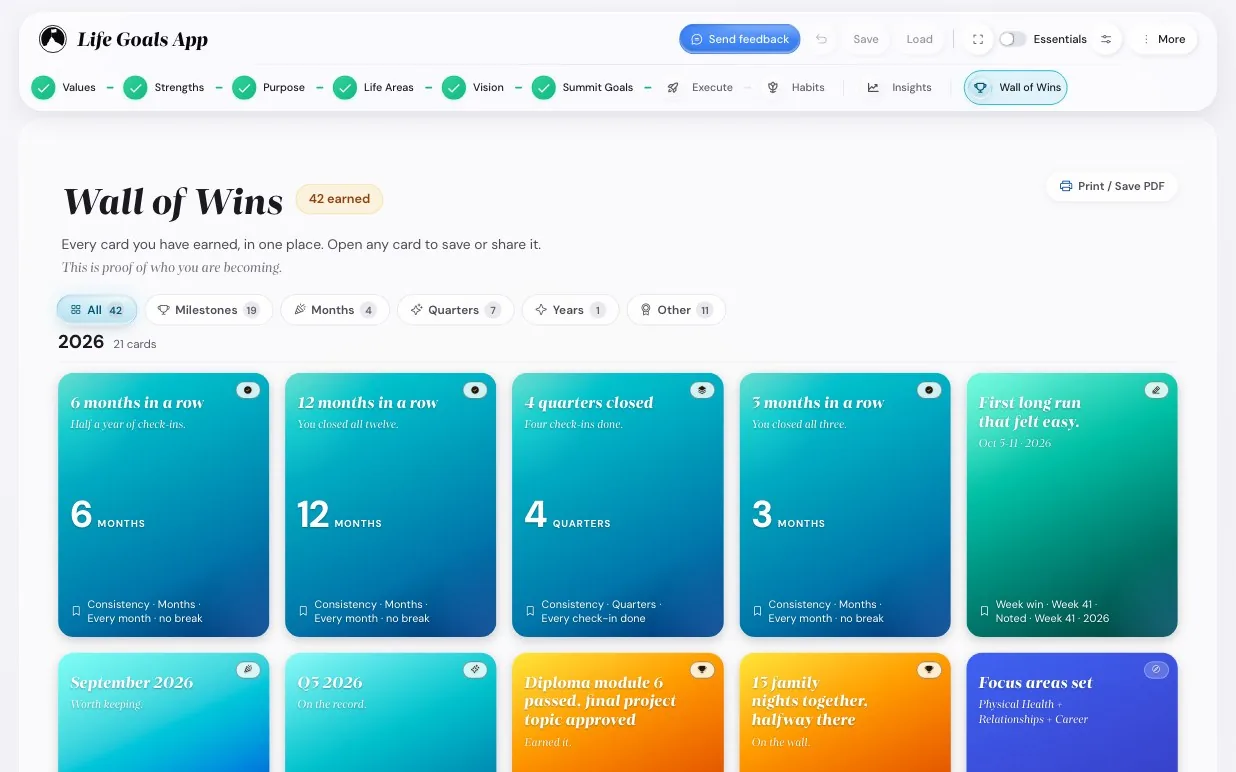Click the Purpose step green checkmark
Screen dimensions: 1236x772
tap(244, 88)
